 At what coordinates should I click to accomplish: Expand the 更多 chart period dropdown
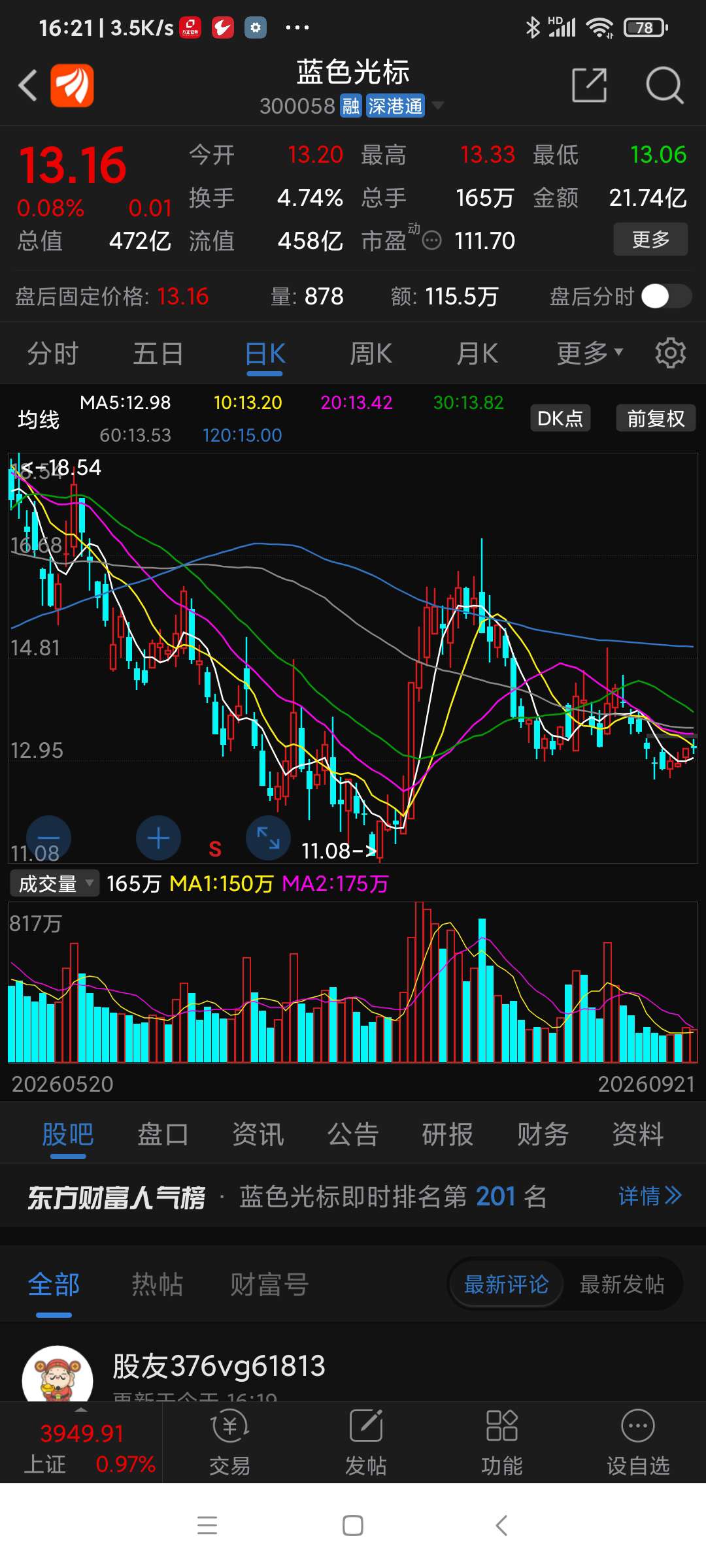590,353
